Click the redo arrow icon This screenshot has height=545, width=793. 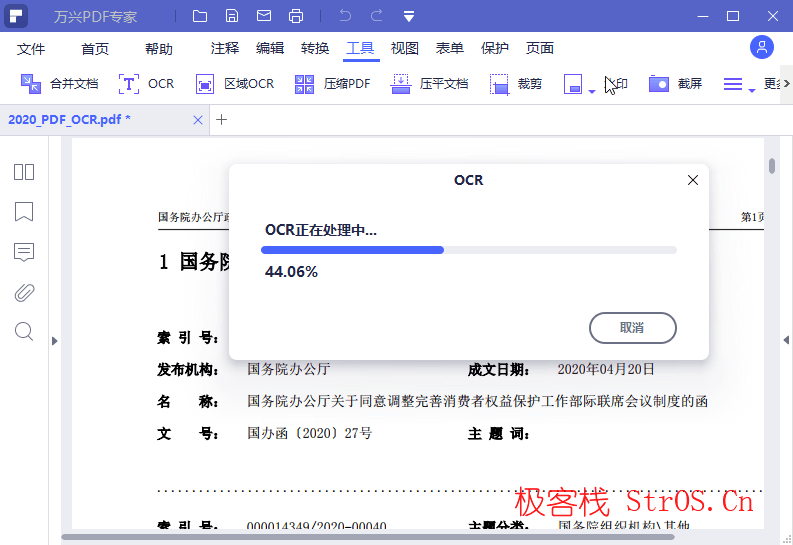[x=377, y=16]
